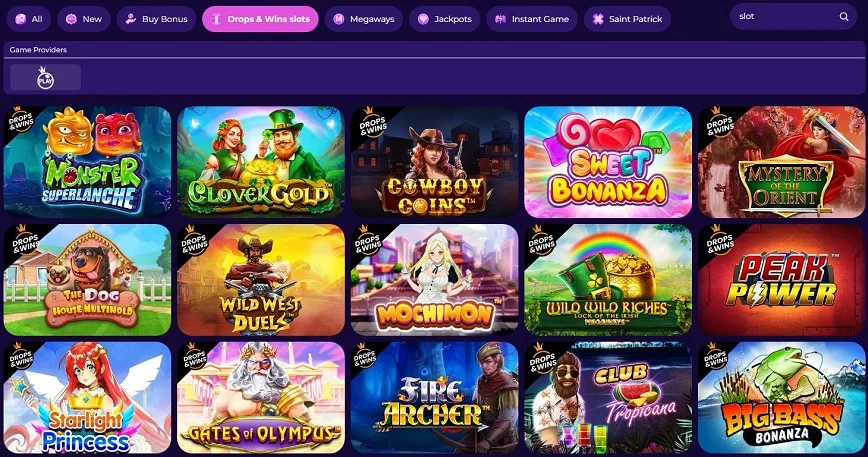868x457 pixels.
Task: Click the Instant Game tab's icon
Action: point(500,19)
